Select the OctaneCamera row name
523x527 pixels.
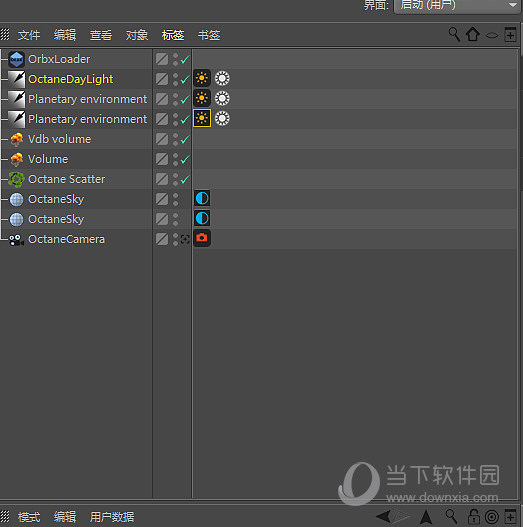(67, 239)
